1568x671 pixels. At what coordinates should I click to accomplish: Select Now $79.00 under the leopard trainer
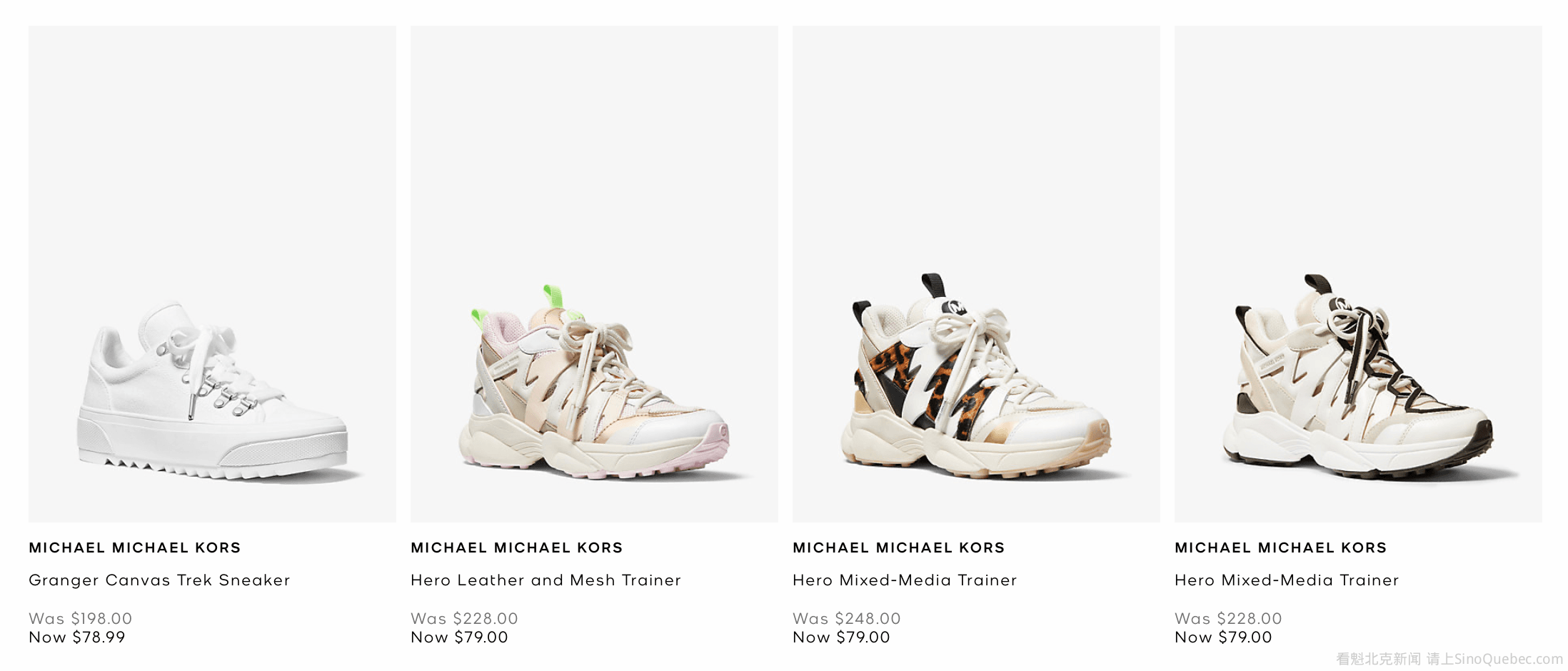pos(841,637)
